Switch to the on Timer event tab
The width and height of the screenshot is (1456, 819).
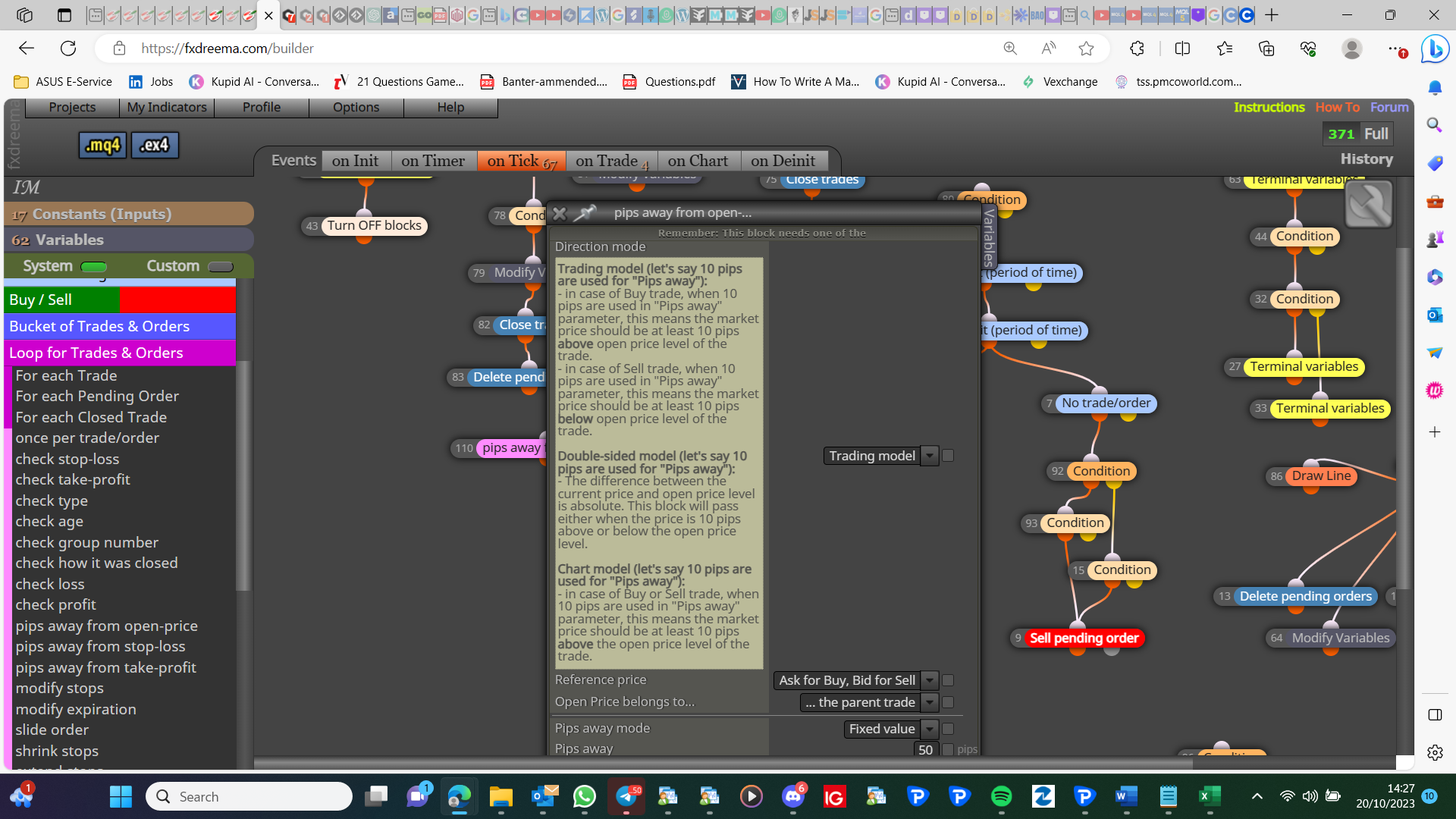(x=433, y=161)
